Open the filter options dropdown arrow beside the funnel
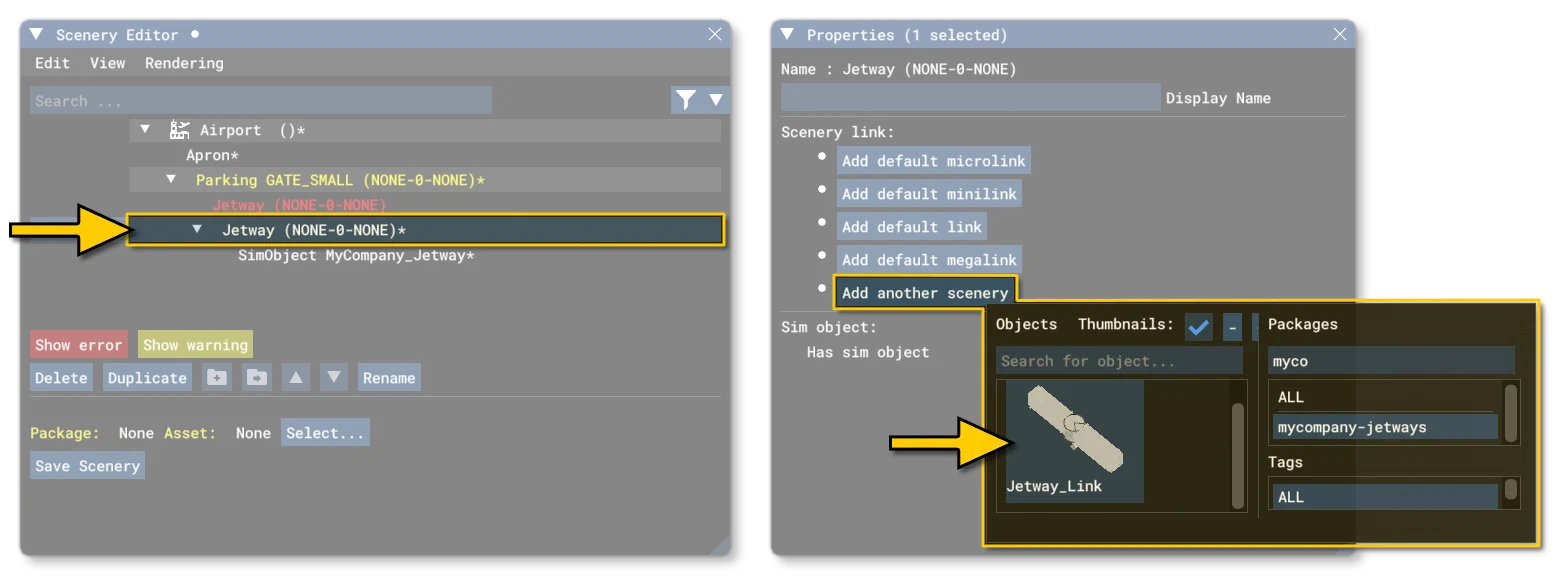The width and height of the screenshot is (1556, 576). tap(716, 100)
